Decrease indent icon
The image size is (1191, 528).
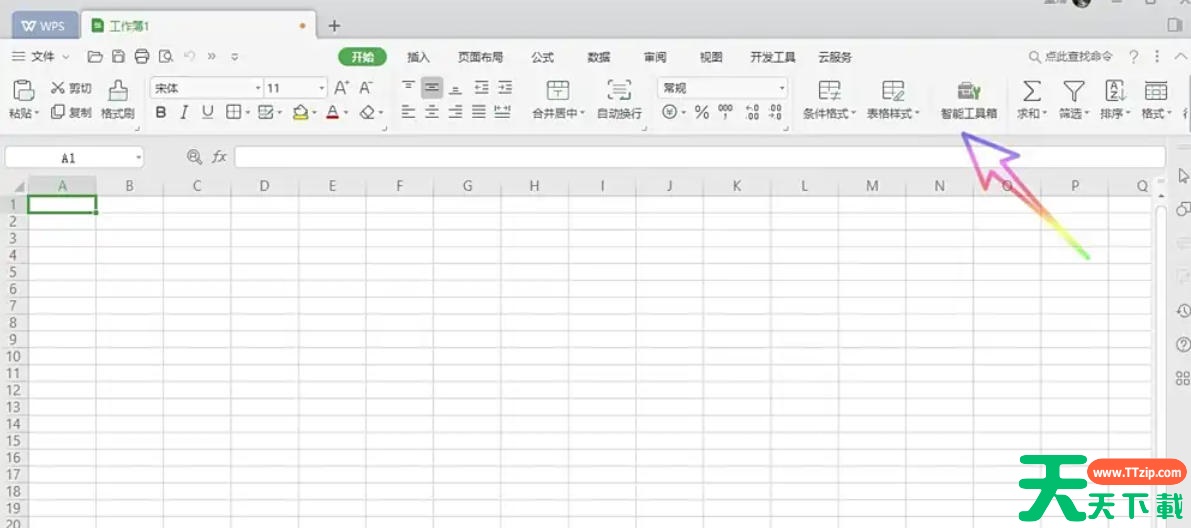tap(481, 87)
